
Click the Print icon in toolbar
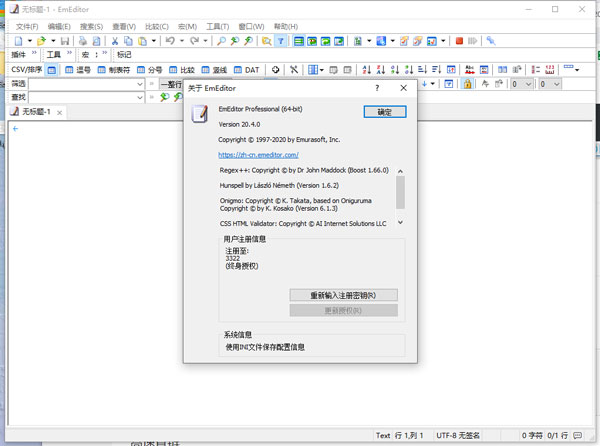pyautogui.click(x=83, y=41)
